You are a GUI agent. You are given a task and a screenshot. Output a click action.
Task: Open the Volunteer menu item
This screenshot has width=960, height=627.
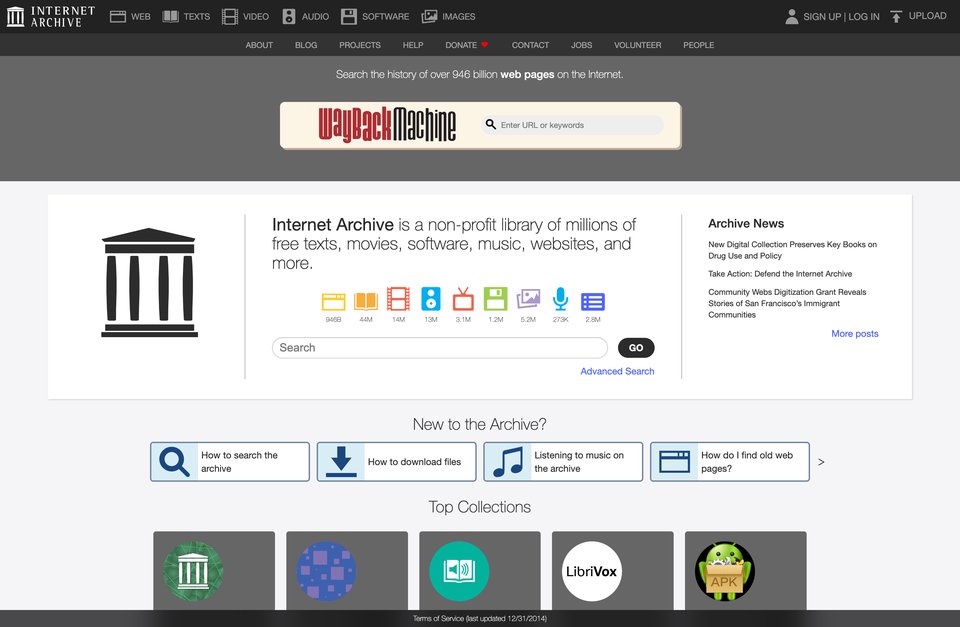point(637,45)
